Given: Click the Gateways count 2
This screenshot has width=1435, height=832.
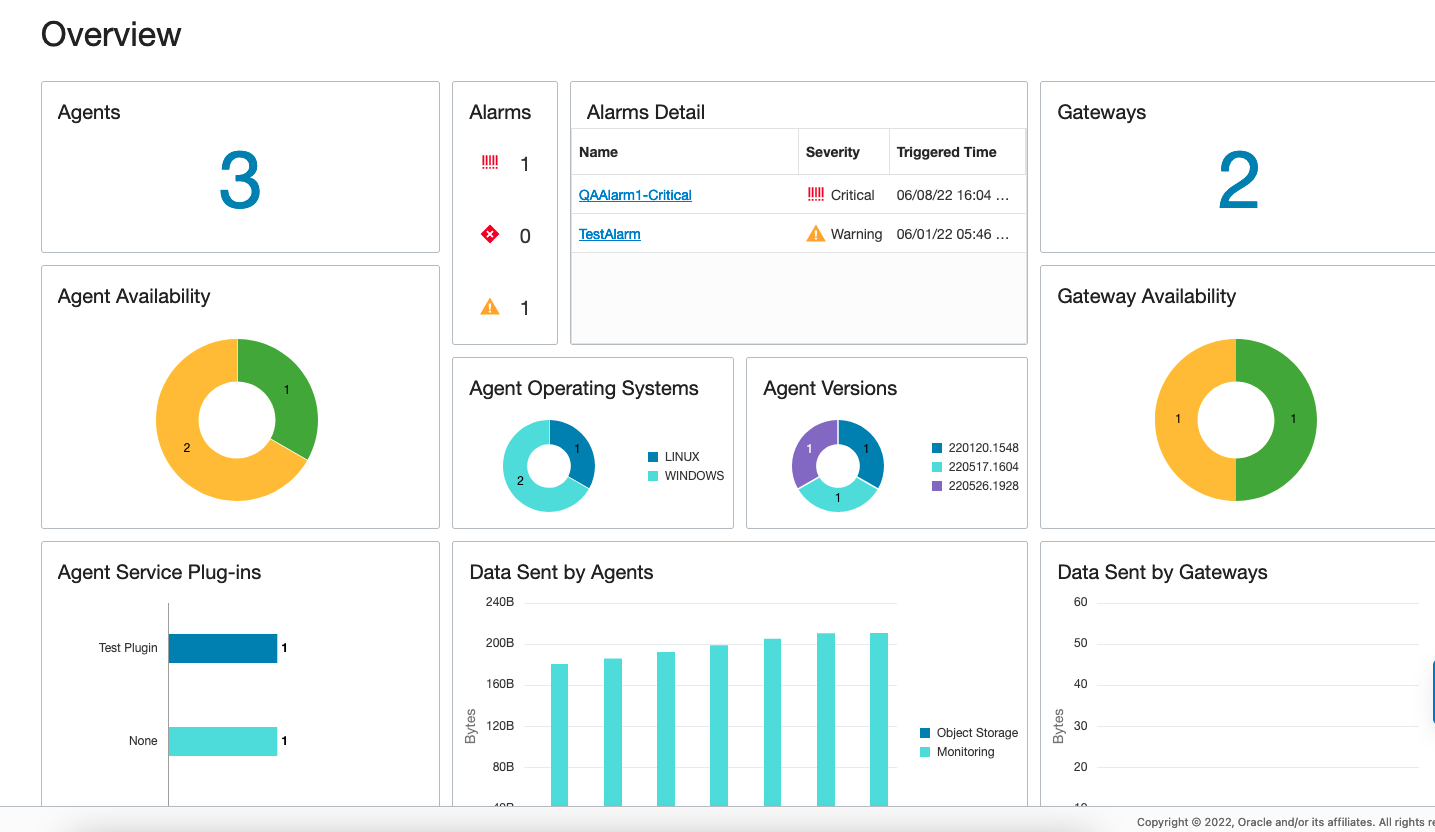Looking at the screenshot, I should 1238,181.
